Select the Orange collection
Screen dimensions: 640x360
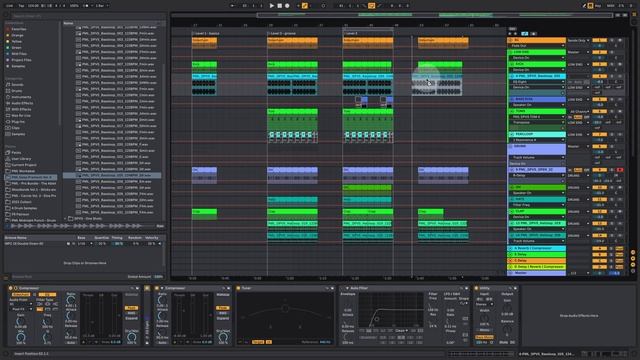point(17,36)
